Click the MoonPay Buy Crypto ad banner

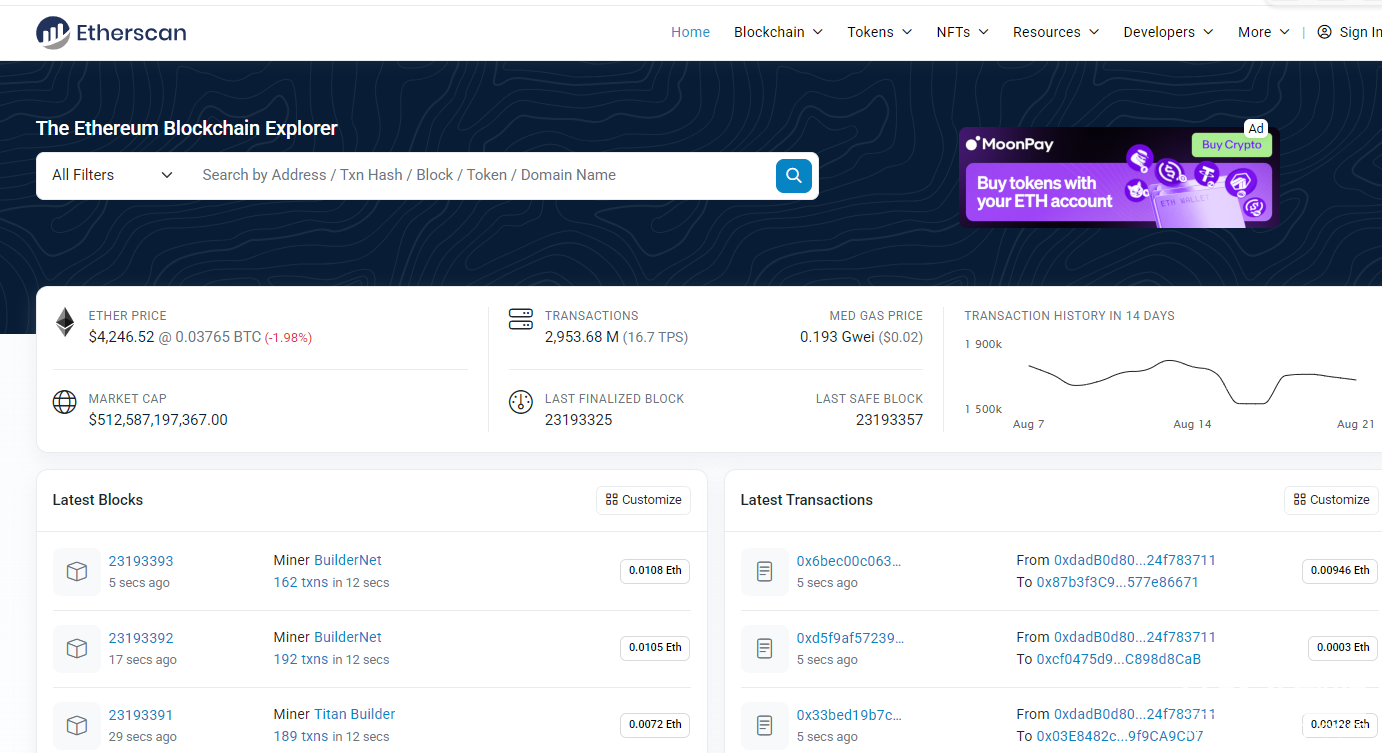[1118, 177]
